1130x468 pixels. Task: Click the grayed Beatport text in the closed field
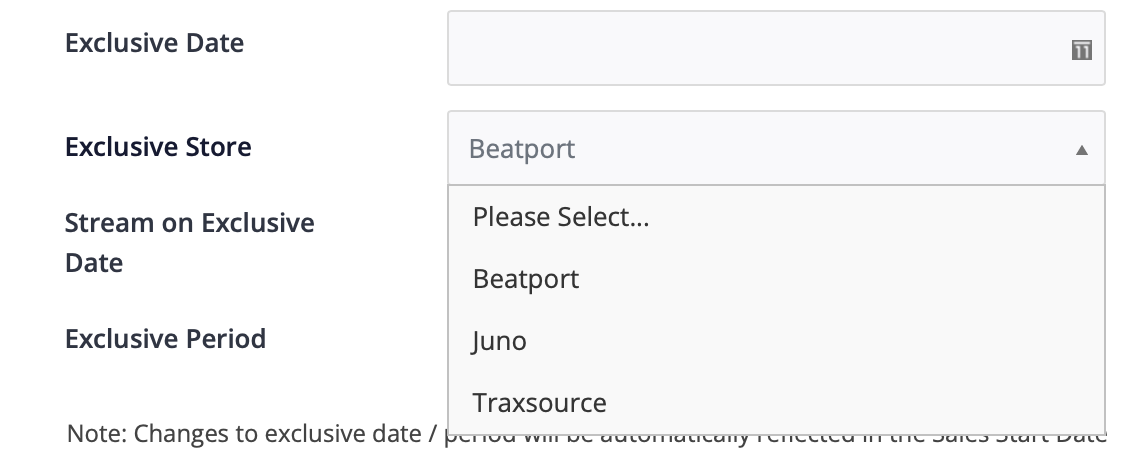coord(522,149)
